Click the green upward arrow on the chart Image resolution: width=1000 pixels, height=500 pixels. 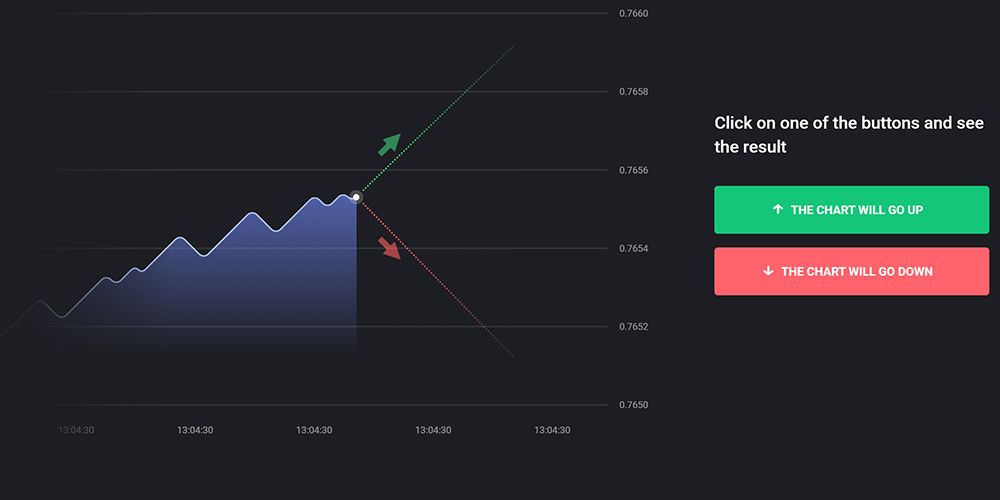[389, 145]
